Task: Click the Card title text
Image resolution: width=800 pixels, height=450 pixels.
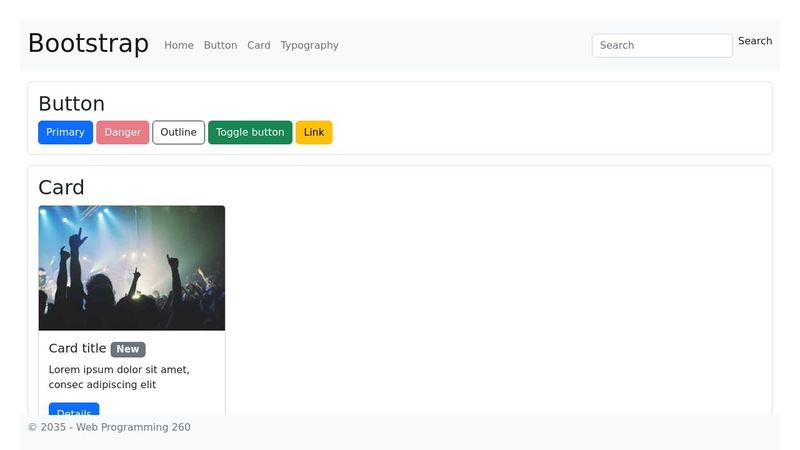Action: [77, 348]
